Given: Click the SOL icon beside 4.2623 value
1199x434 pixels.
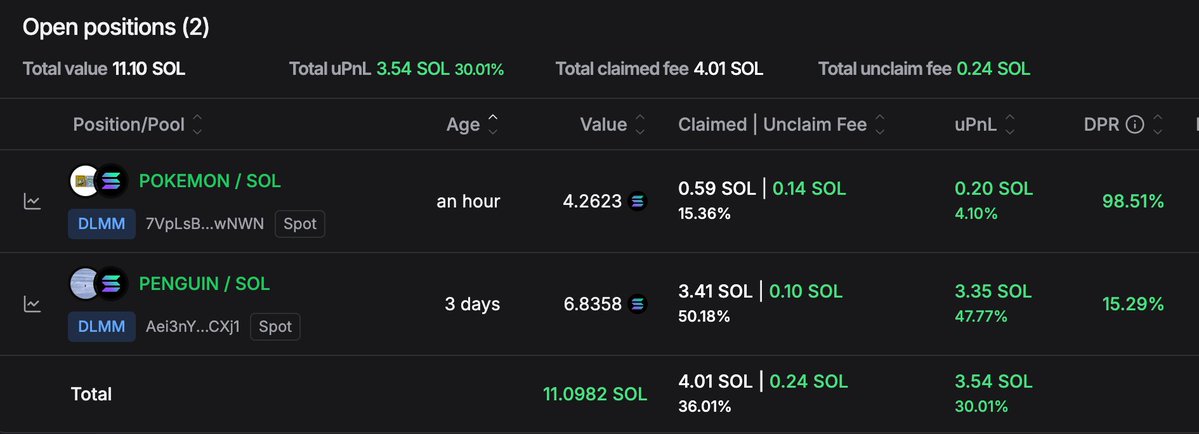Looking at the screenshot, I should 637,202.
